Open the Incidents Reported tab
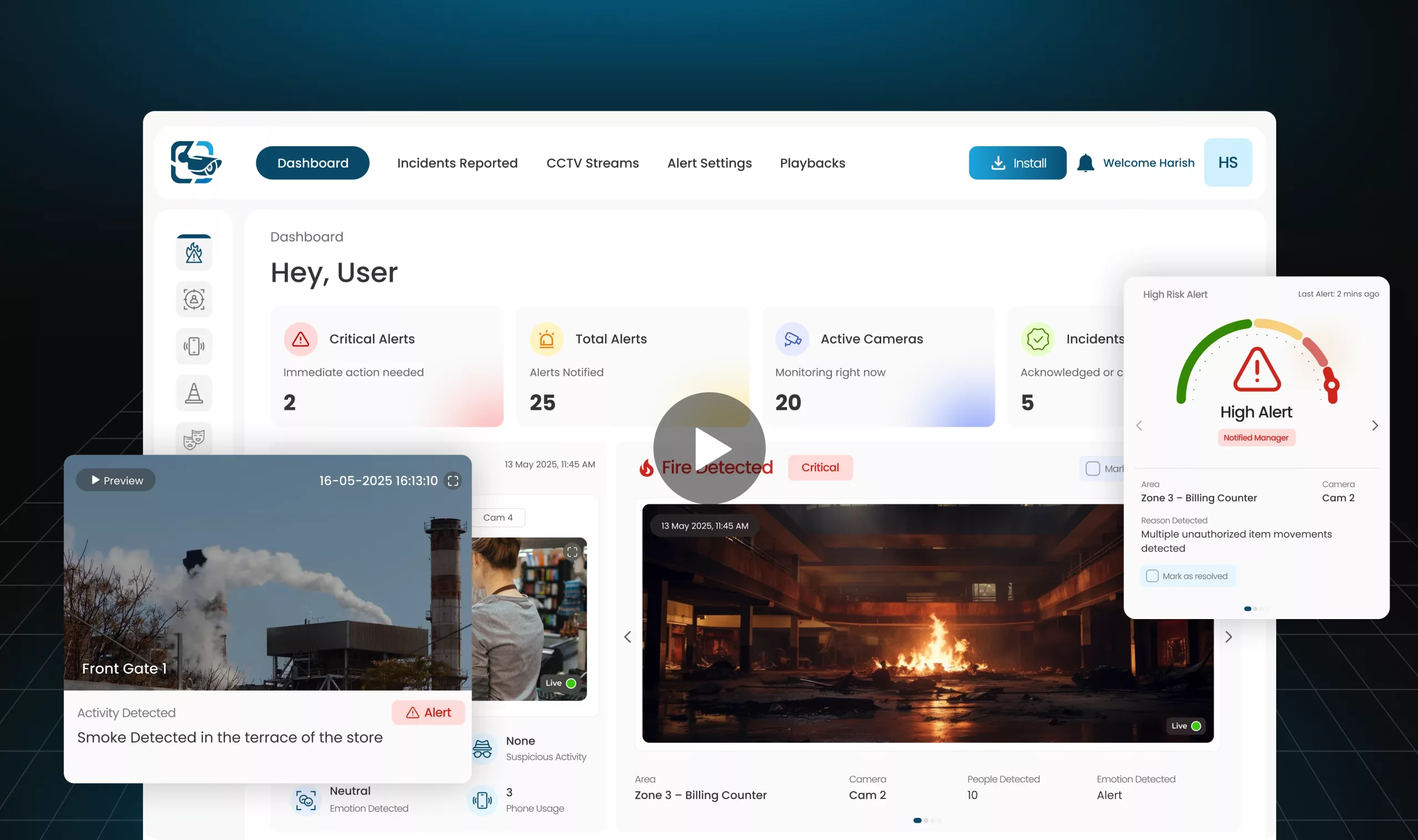Viewport: 1418px width, 840px height. coord(457,163)
